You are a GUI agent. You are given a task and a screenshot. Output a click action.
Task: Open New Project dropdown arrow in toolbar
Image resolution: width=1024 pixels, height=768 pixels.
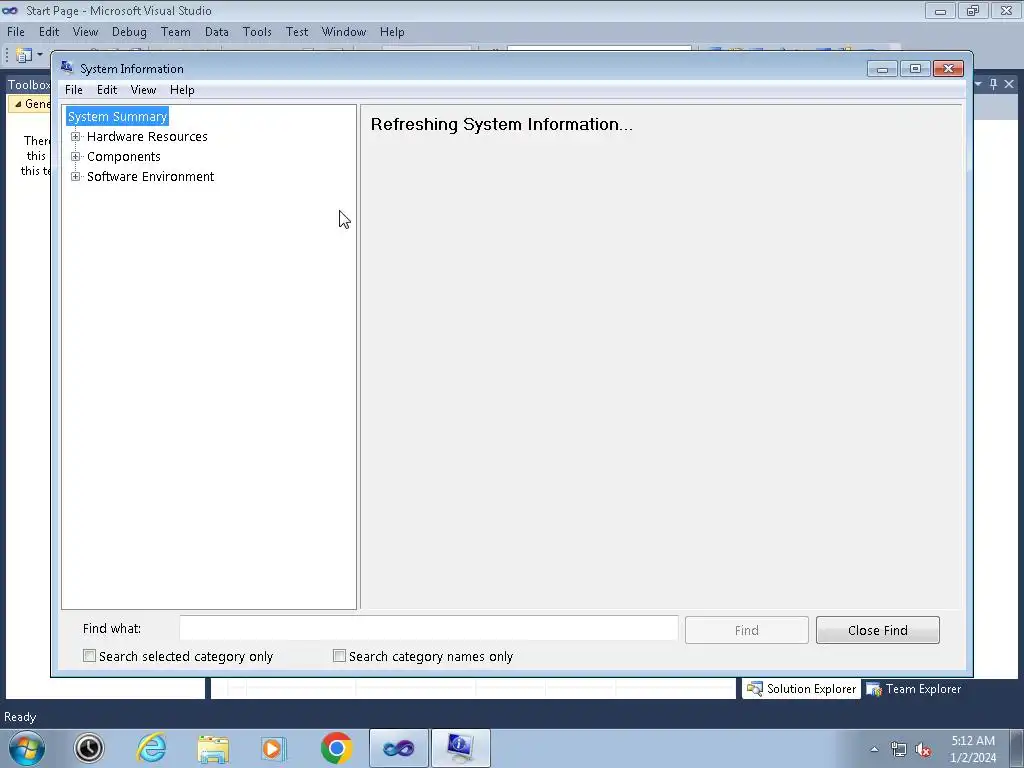pos(40,56)
